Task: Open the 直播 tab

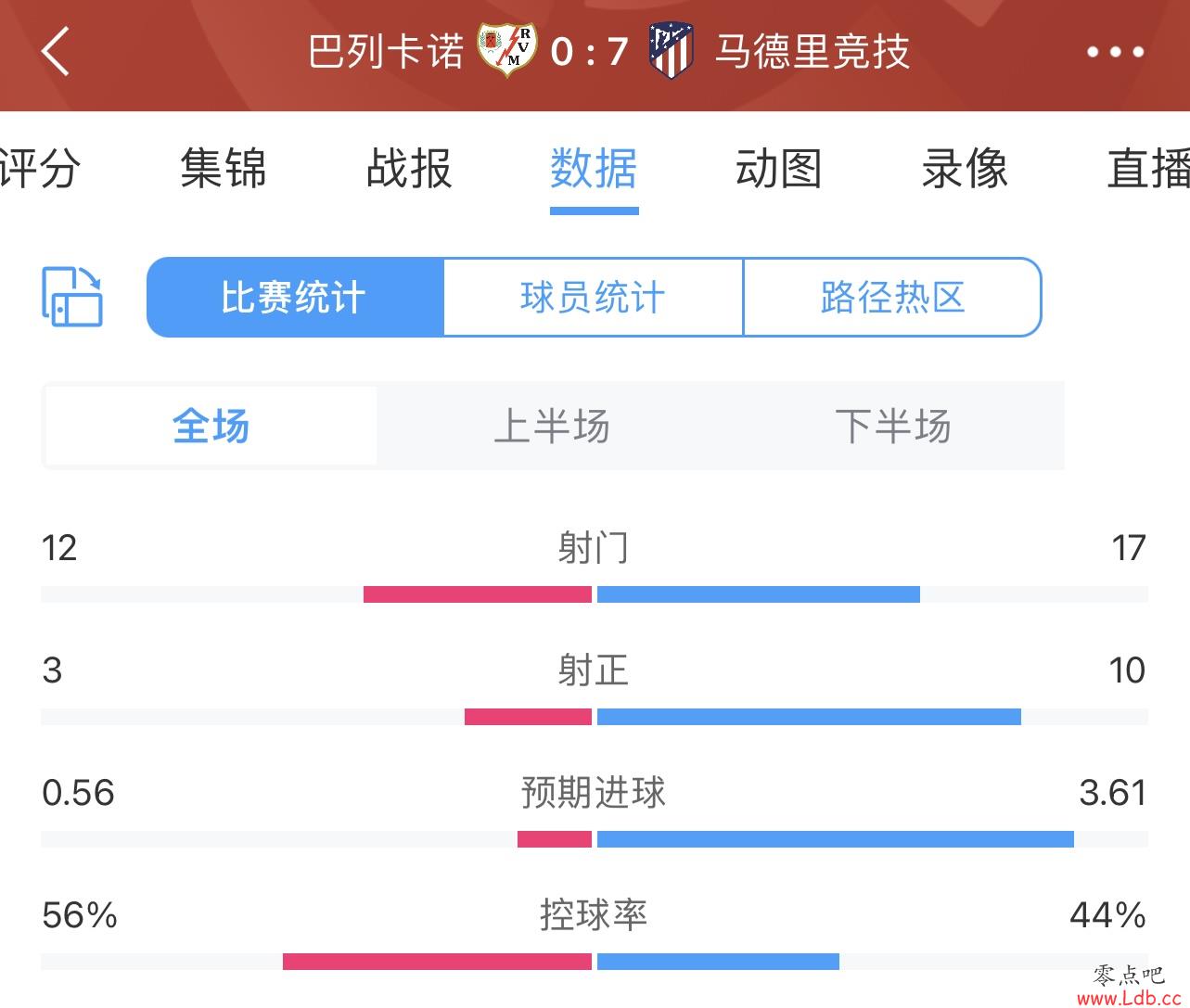Action: click(1148, 169)
